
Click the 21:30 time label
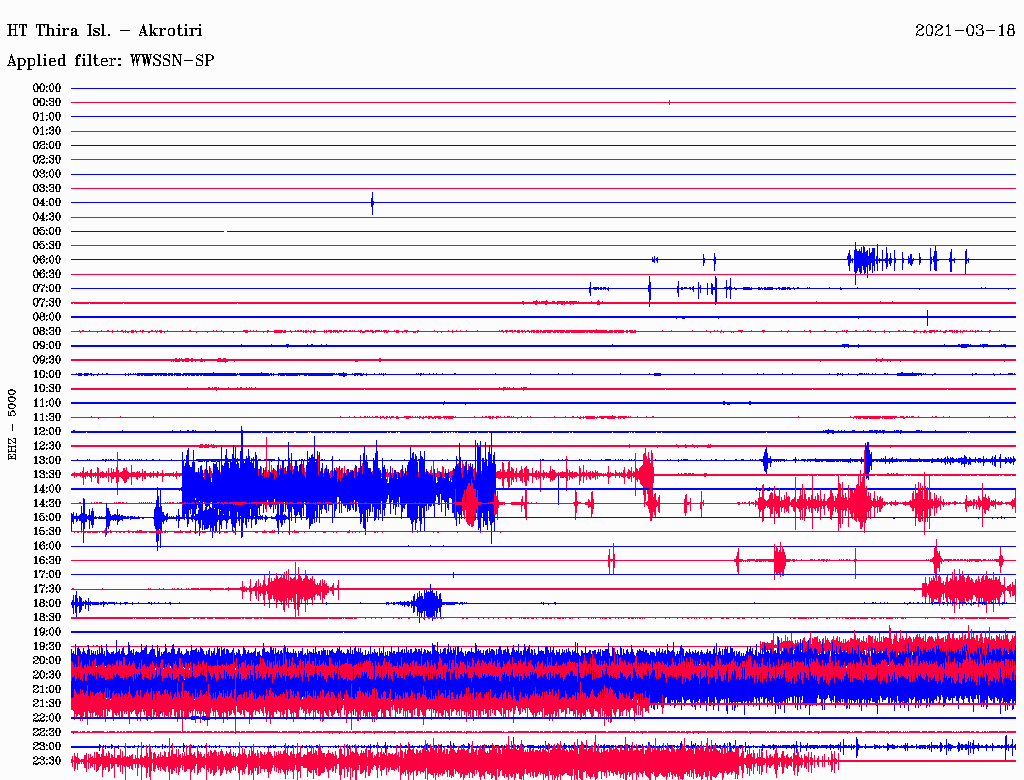click(x=47, y=704)
